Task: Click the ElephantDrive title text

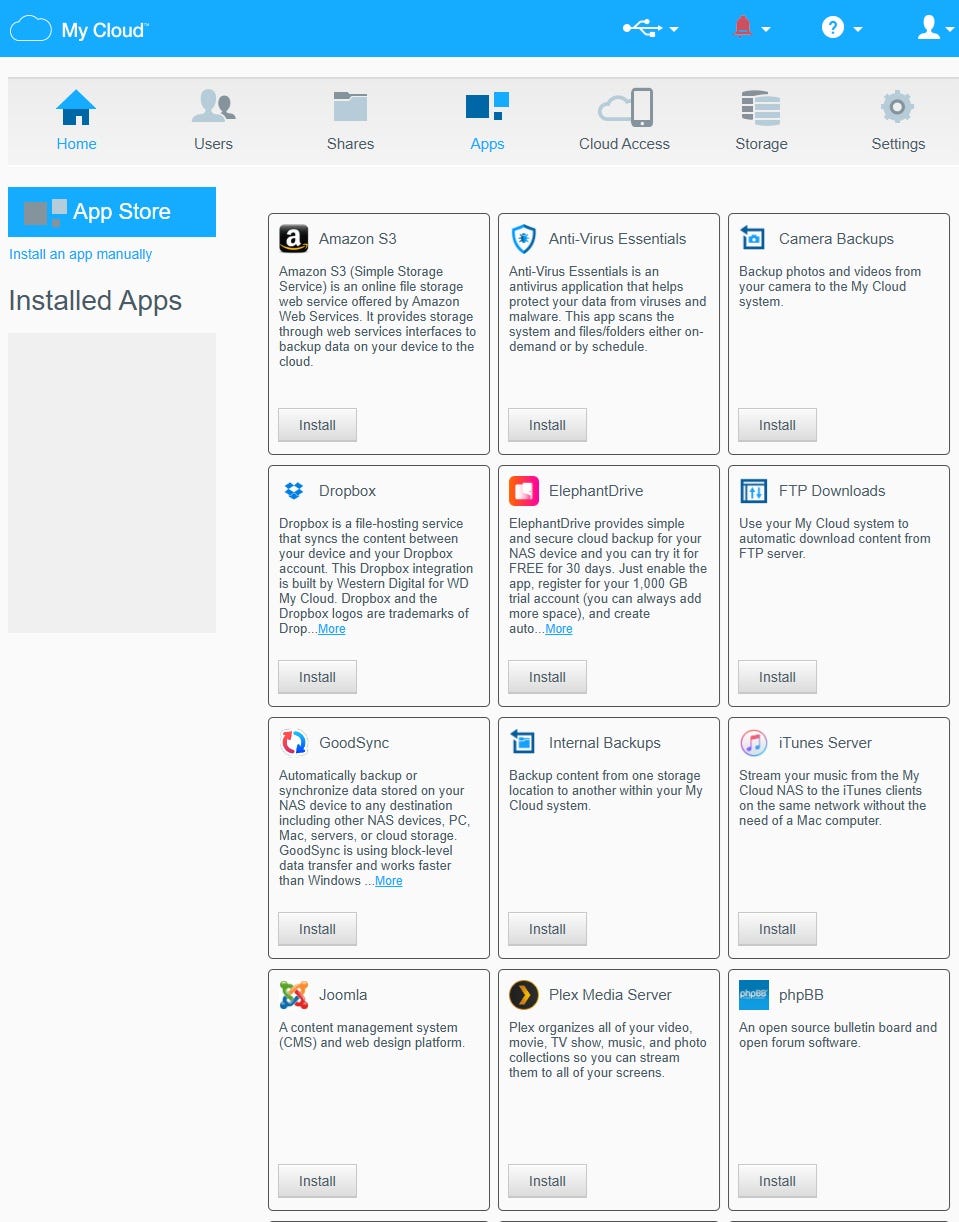Action: coord(596,491)
